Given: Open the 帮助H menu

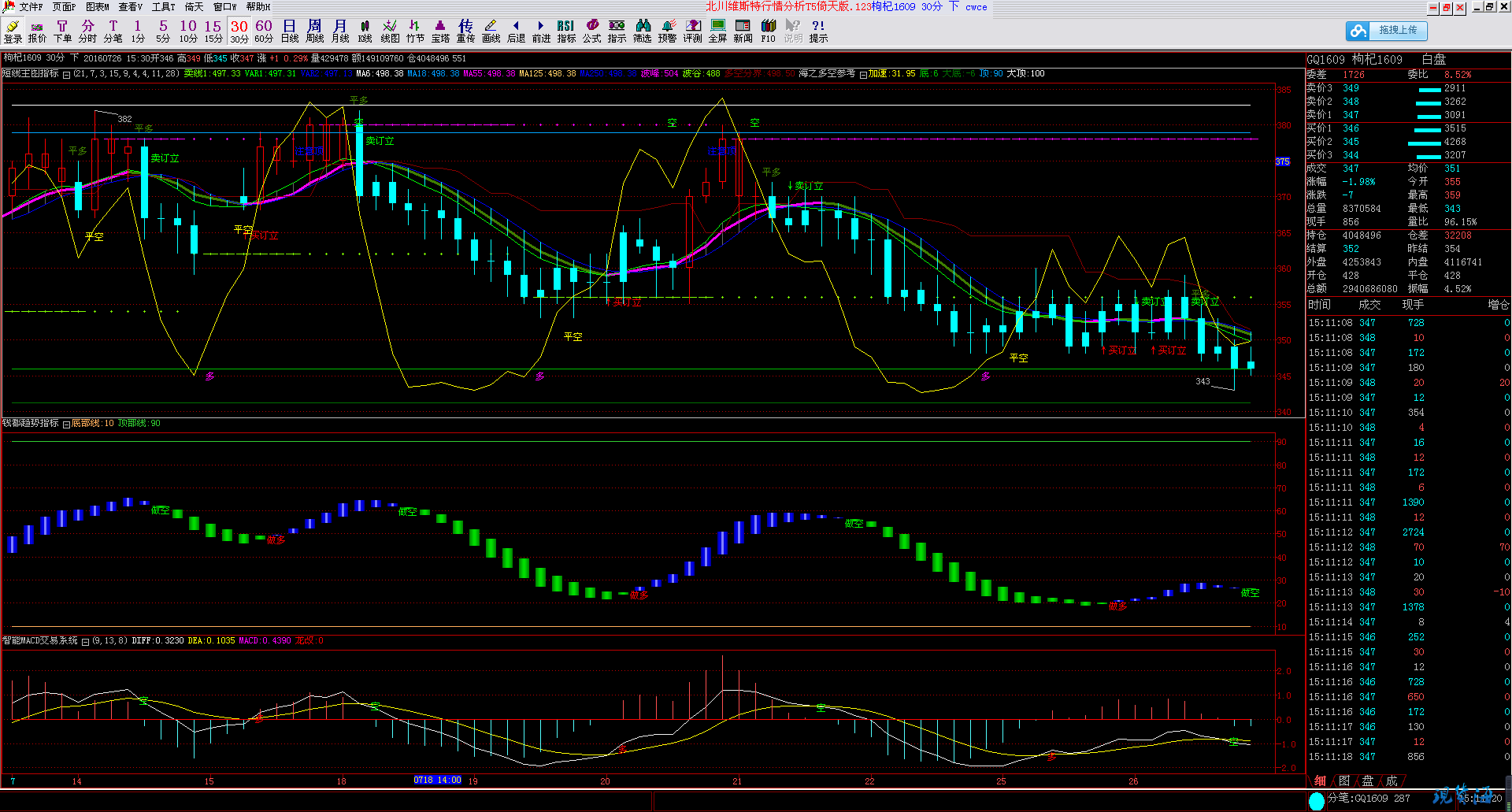Looking at the screenshot, I should [x=258, y=7].
